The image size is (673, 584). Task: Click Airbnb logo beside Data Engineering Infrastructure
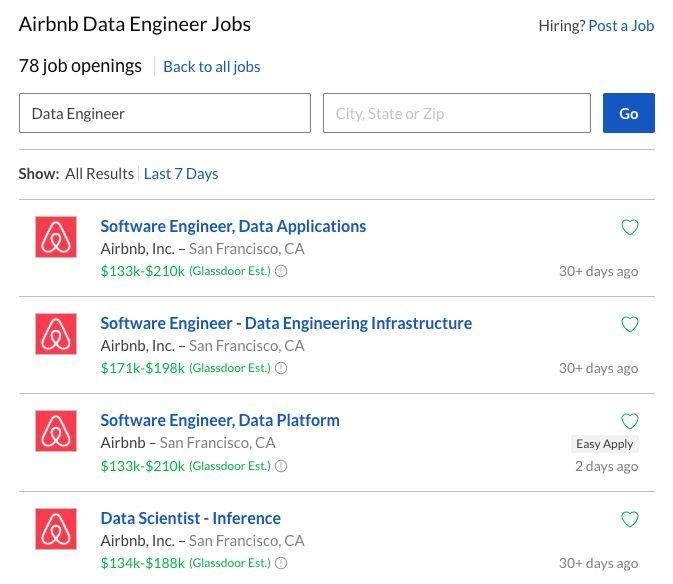click(56, 334)
